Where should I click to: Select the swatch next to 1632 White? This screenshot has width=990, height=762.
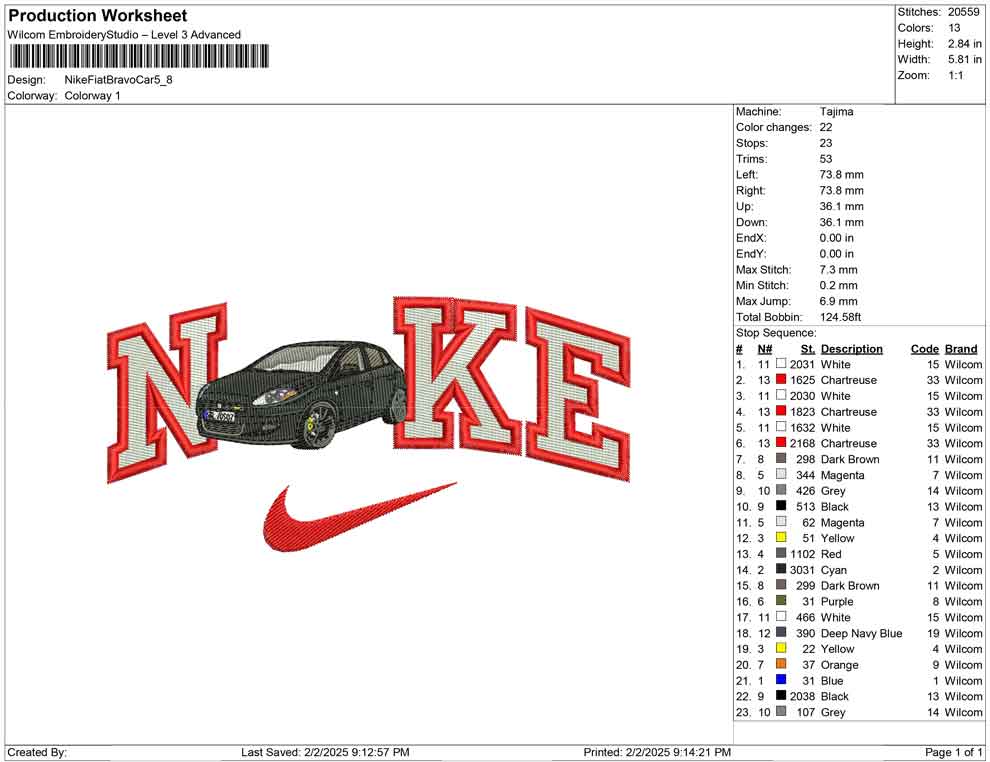pos(781,427)
